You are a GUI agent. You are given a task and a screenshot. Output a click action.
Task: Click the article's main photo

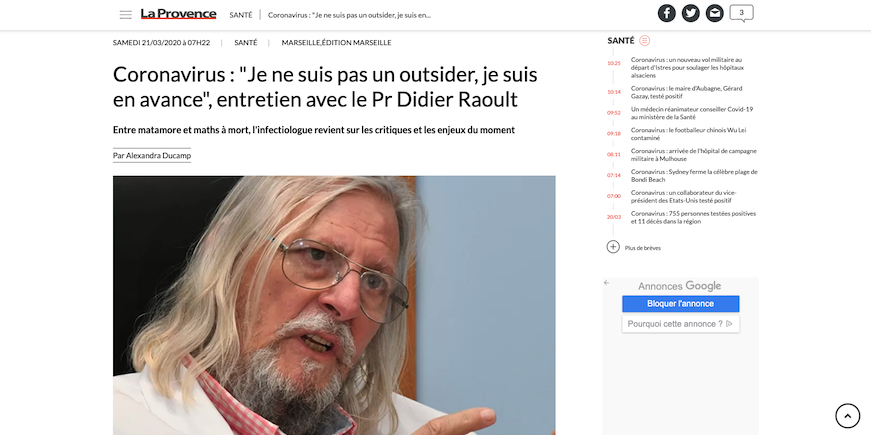[x=334, y=306]
